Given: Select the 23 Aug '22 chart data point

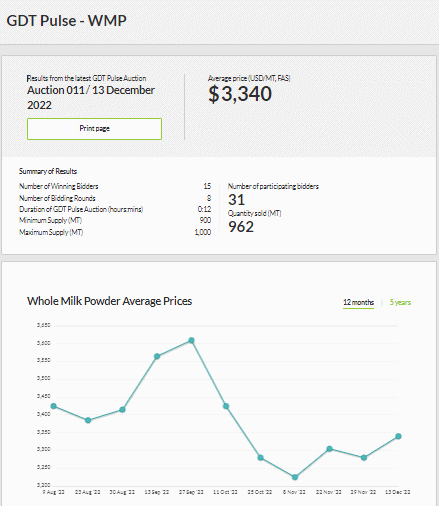Looking at the screenshot, I should pyautogui.click(x=88, y=420).
